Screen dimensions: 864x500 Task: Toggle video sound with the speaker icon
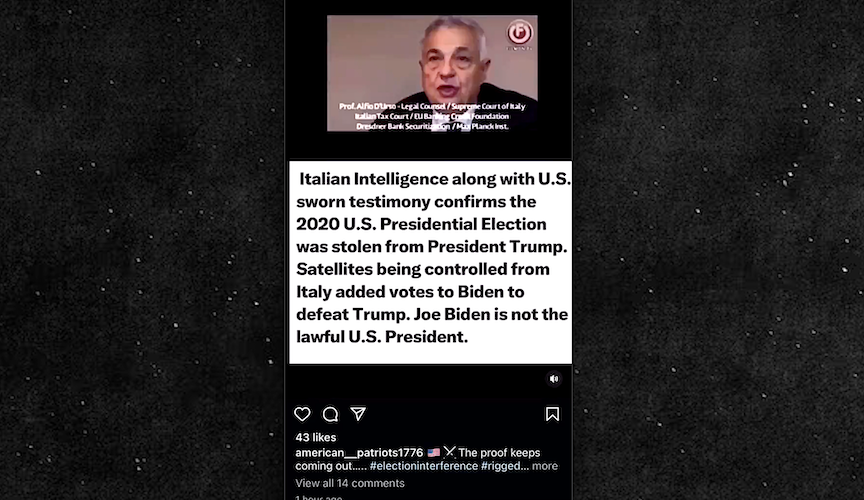click(554, 379)
